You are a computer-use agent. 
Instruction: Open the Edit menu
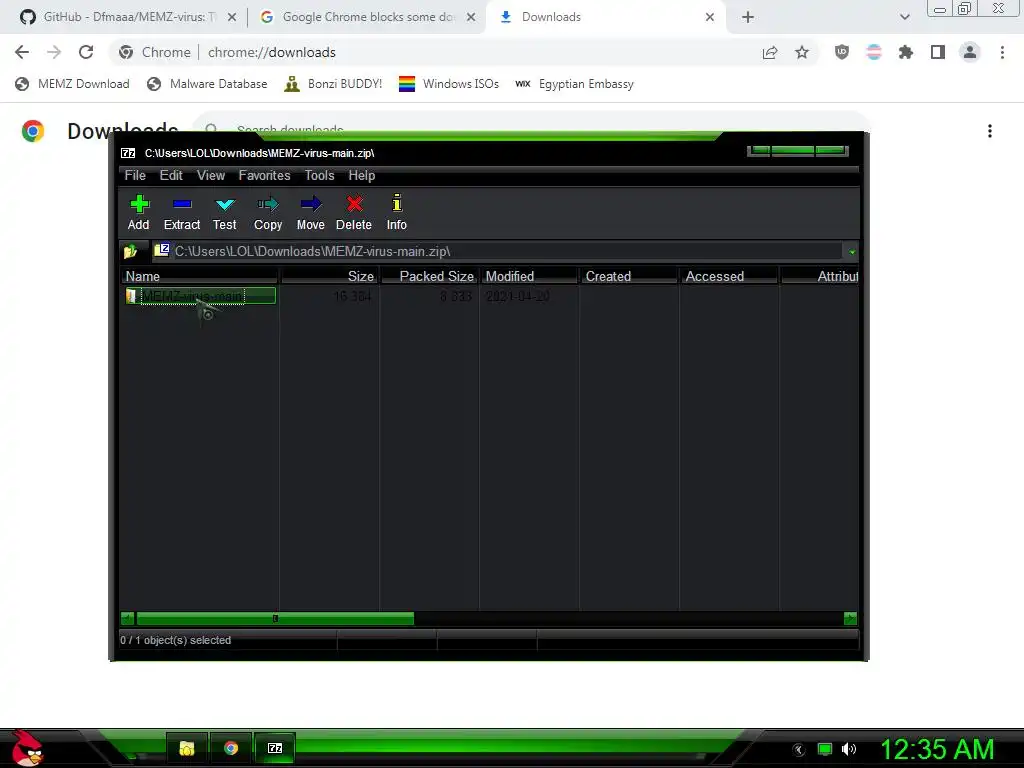pos(171,176)
